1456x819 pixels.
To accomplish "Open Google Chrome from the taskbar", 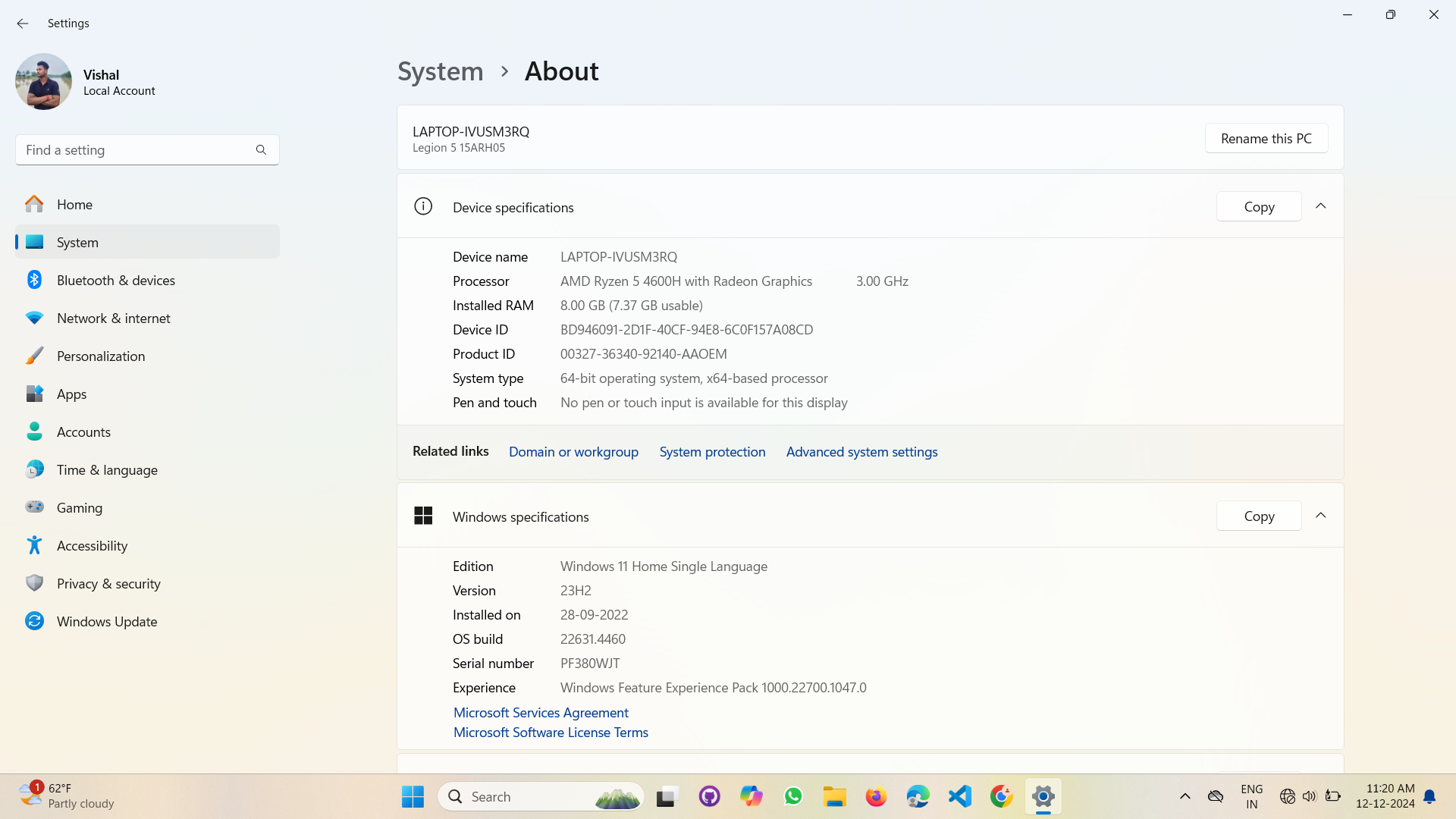I will [x=1001, y=796].
